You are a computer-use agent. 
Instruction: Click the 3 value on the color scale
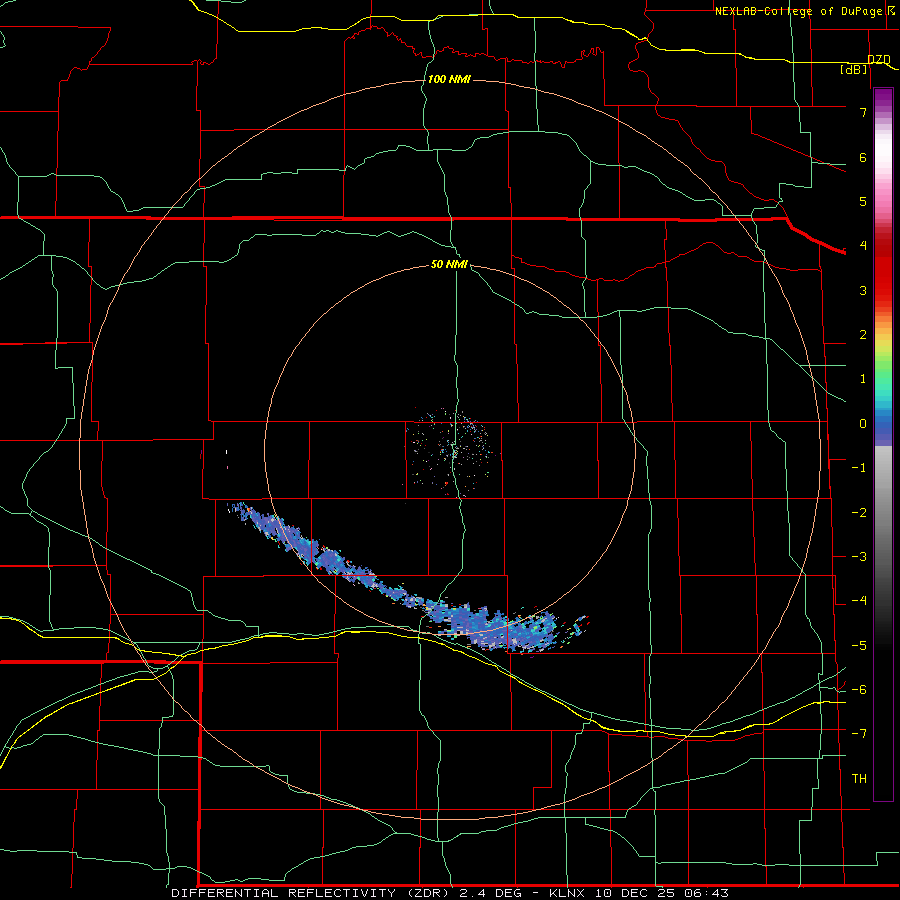click(x=863, y=290)
